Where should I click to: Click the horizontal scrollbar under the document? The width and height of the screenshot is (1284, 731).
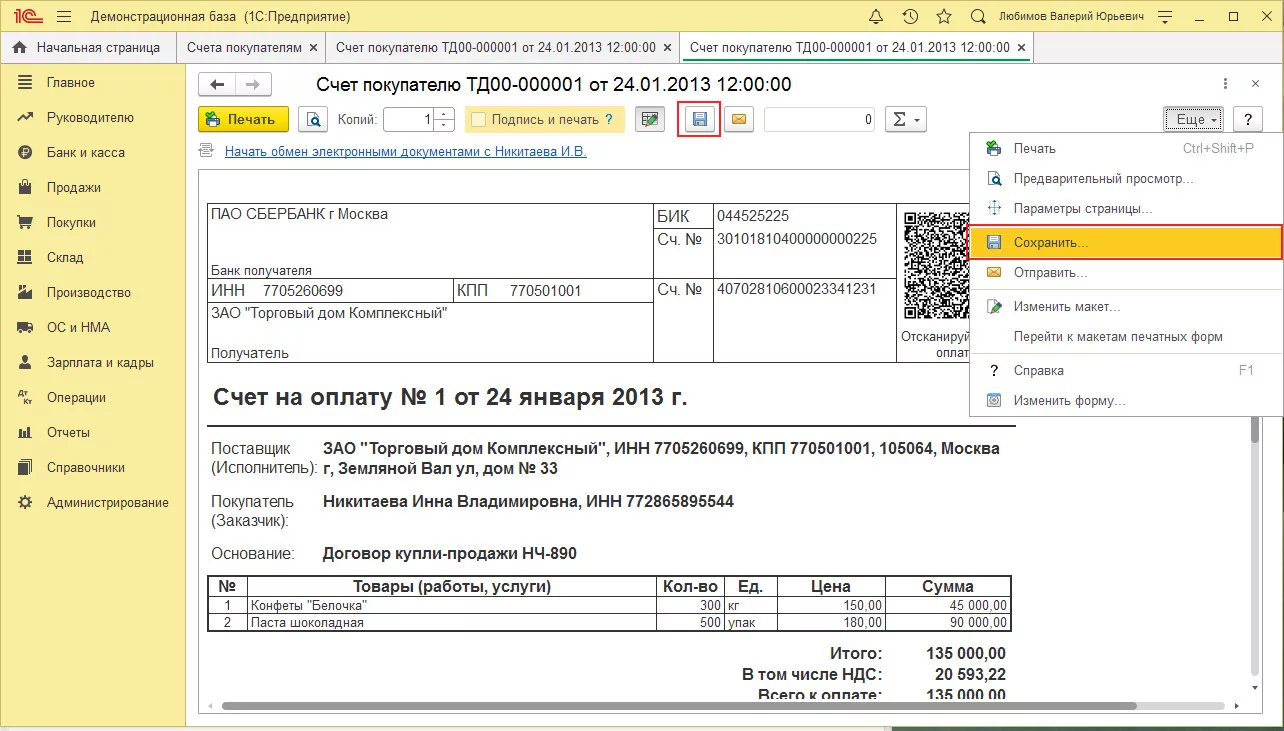(x=680, y=705)
